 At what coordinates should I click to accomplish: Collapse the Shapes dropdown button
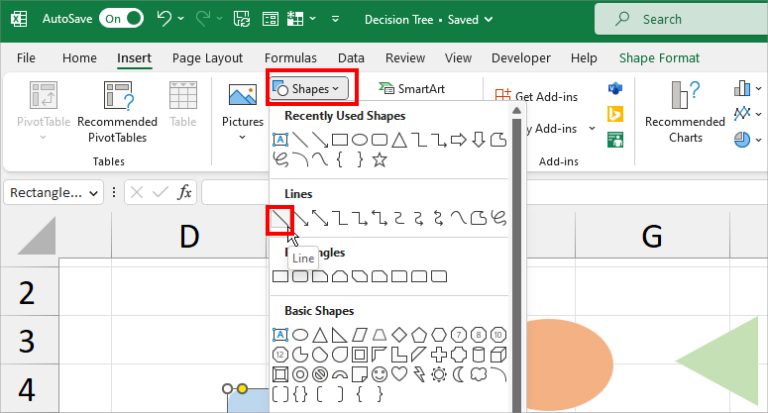click(x=309, y=89)
